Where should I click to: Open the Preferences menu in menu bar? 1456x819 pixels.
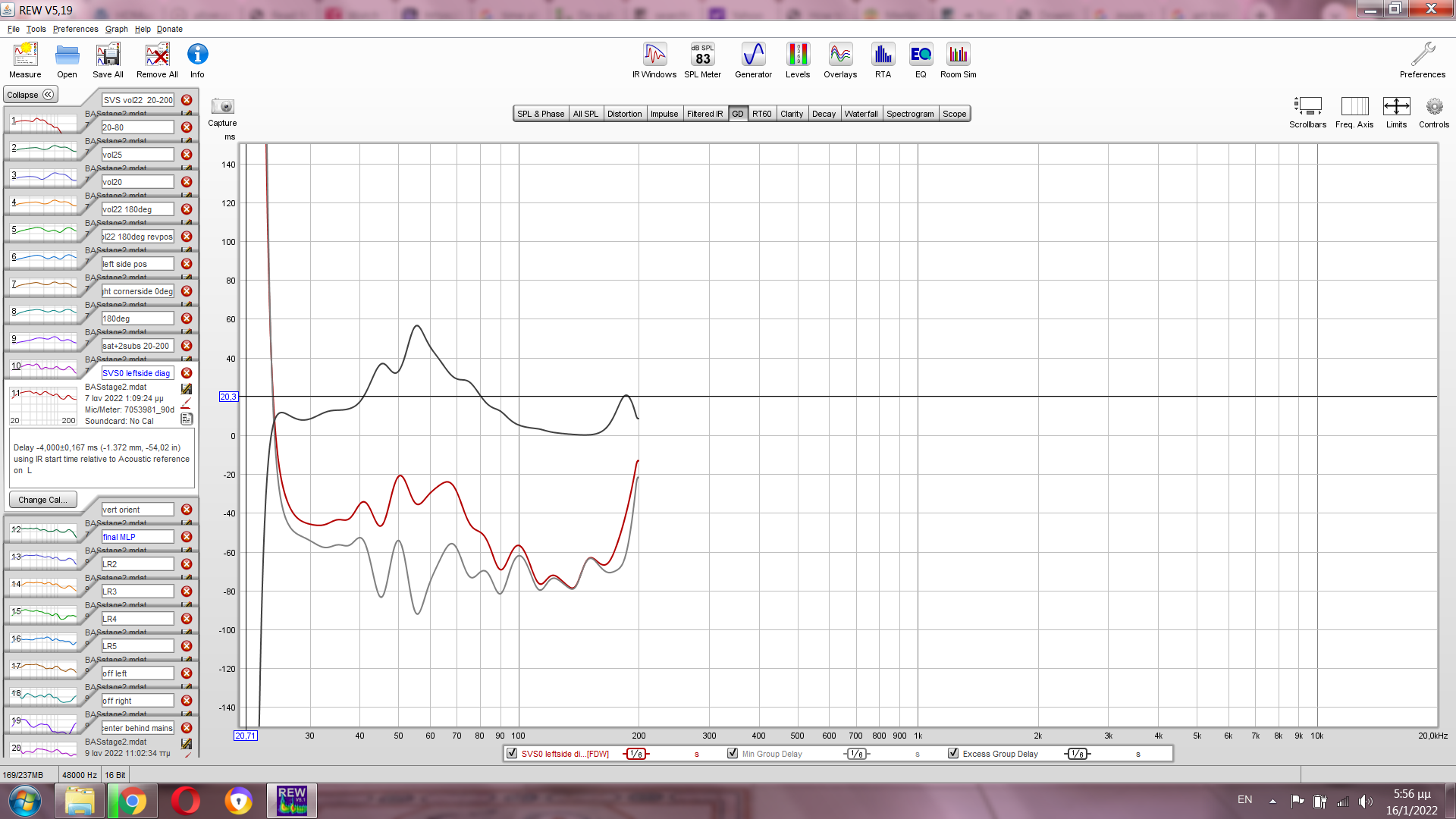coord(75,29)
